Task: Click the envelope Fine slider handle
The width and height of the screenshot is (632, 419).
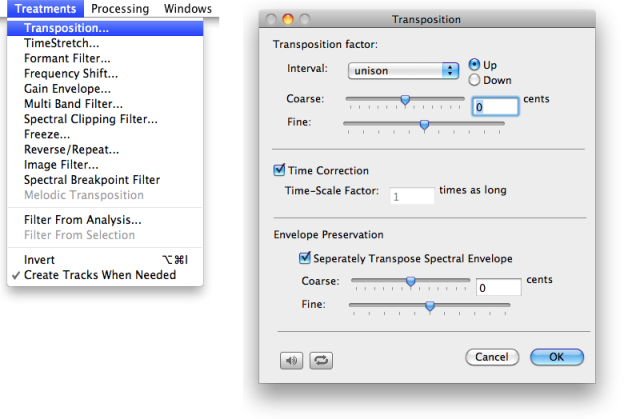Action: (x=430, y=306)
